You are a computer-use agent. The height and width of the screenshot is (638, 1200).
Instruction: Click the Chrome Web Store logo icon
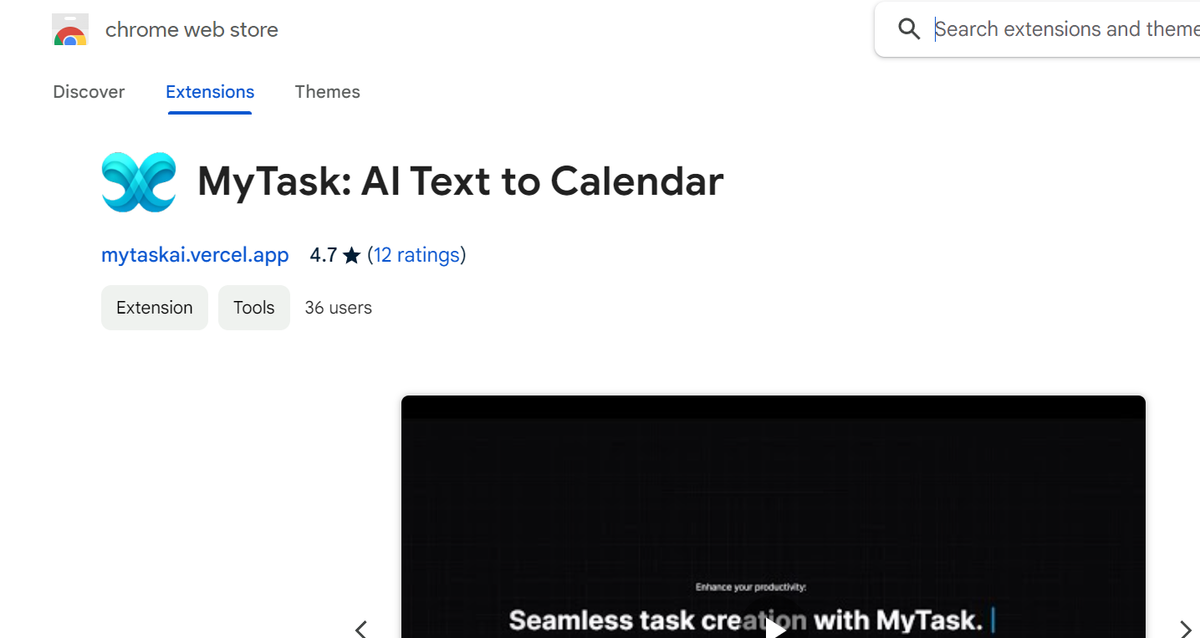(69, 29)
